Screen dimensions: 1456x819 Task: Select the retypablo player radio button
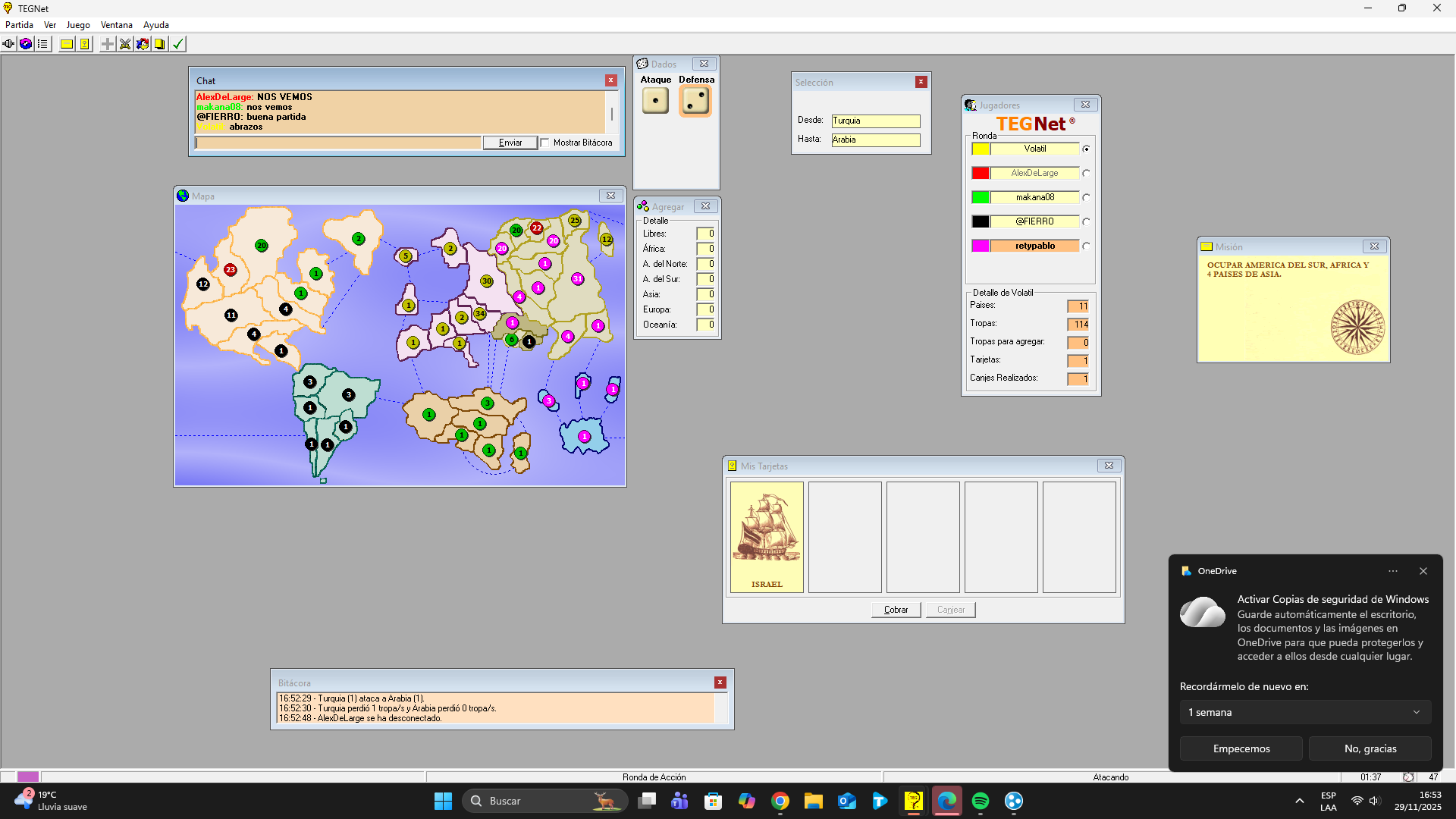[1086, 246]
